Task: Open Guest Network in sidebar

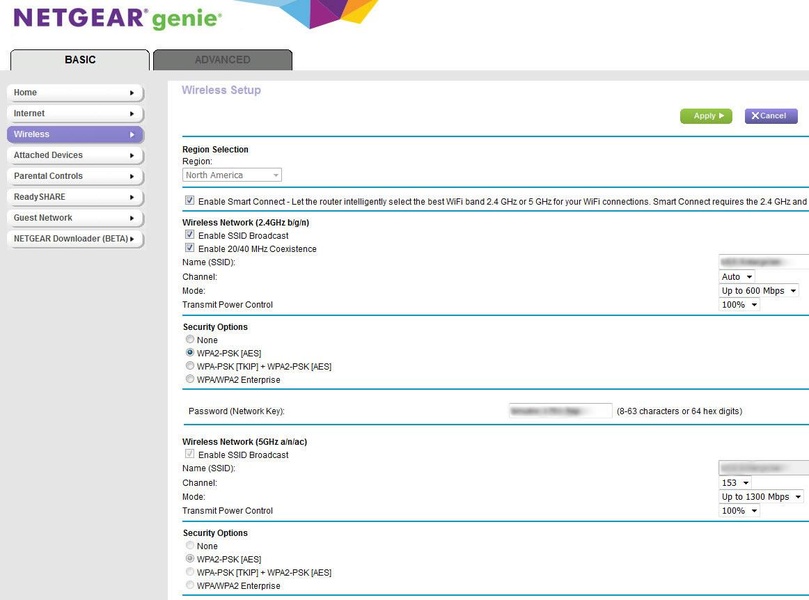Action: [75, 218]
